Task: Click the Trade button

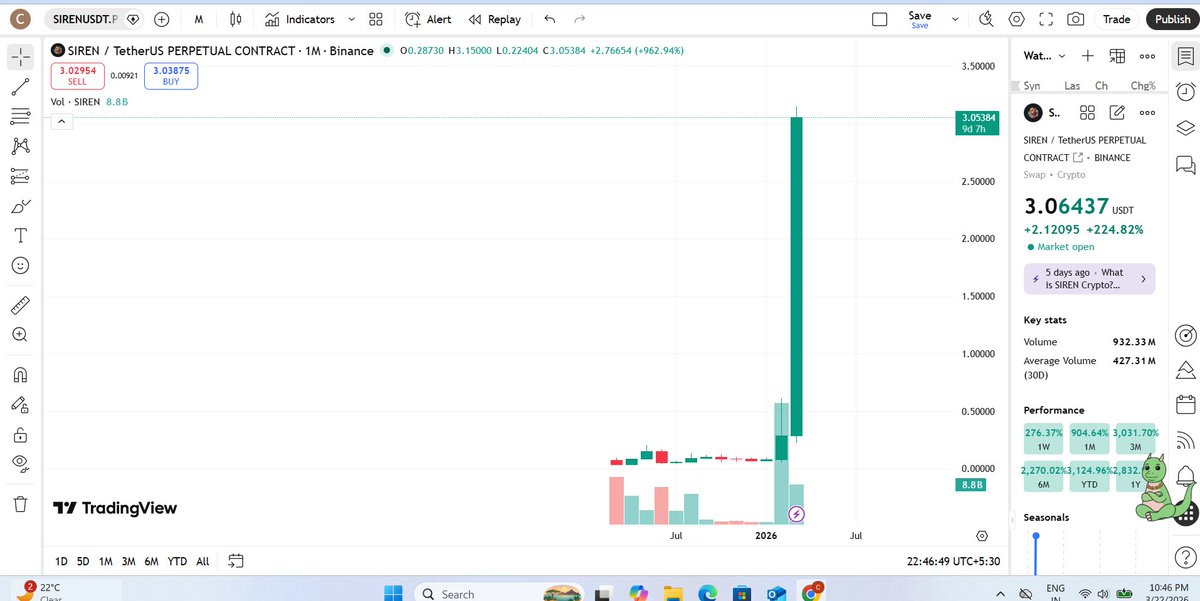Action: tap(1117, 19)
